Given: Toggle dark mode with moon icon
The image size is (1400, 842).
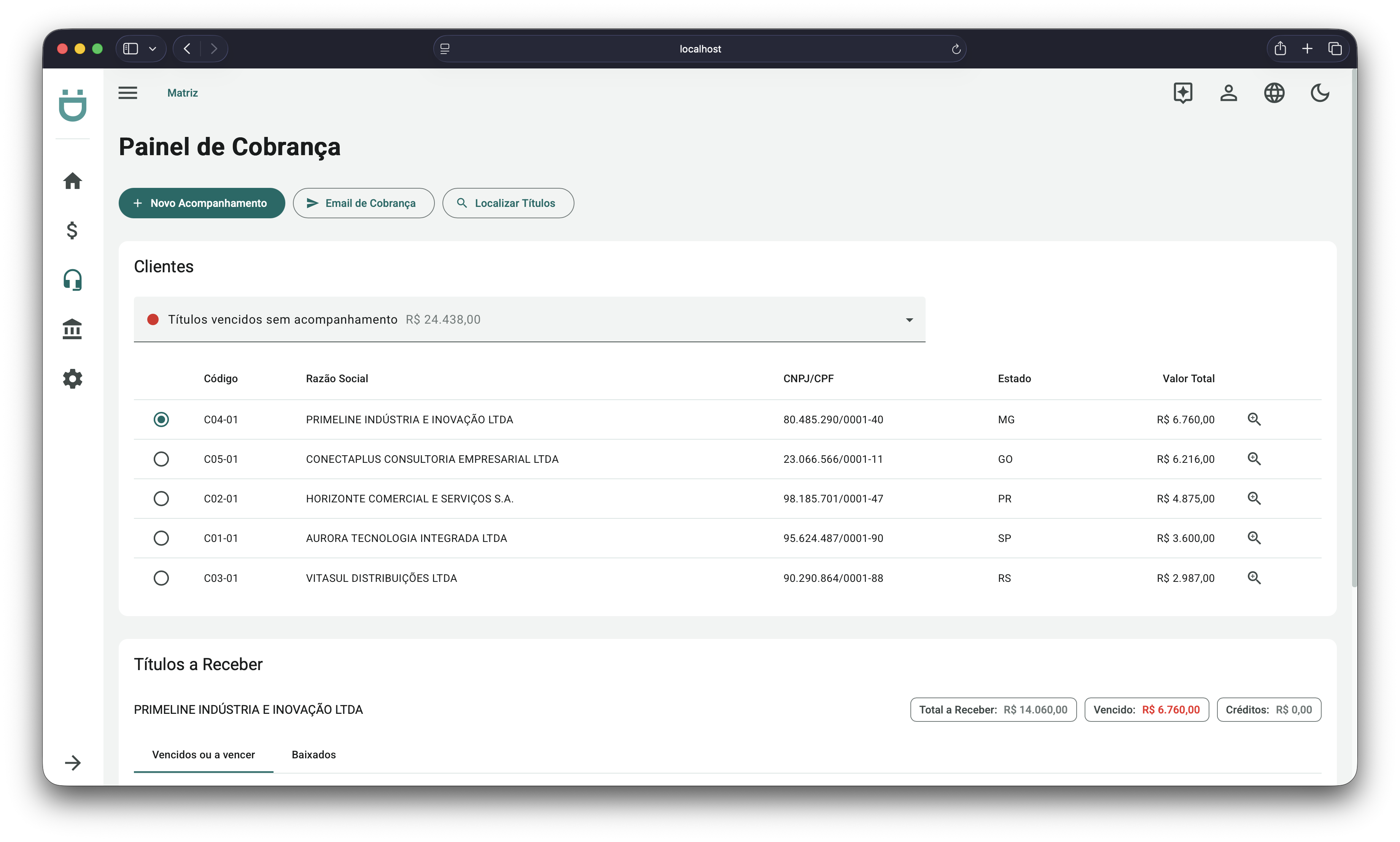Looking at the screenshot, I should 1319,92.
